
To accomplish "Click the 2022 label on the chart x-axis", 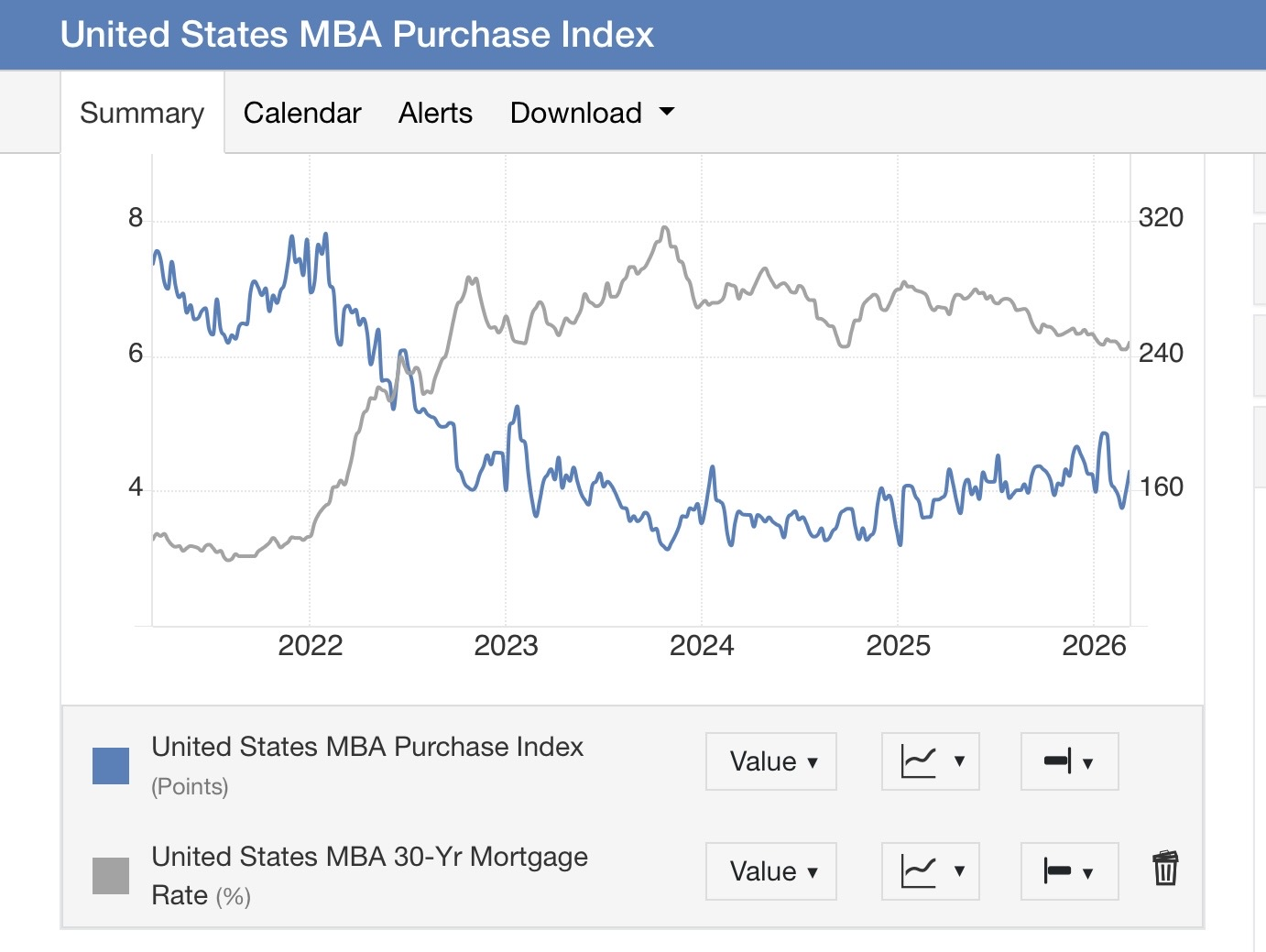I will pos(310,646).
